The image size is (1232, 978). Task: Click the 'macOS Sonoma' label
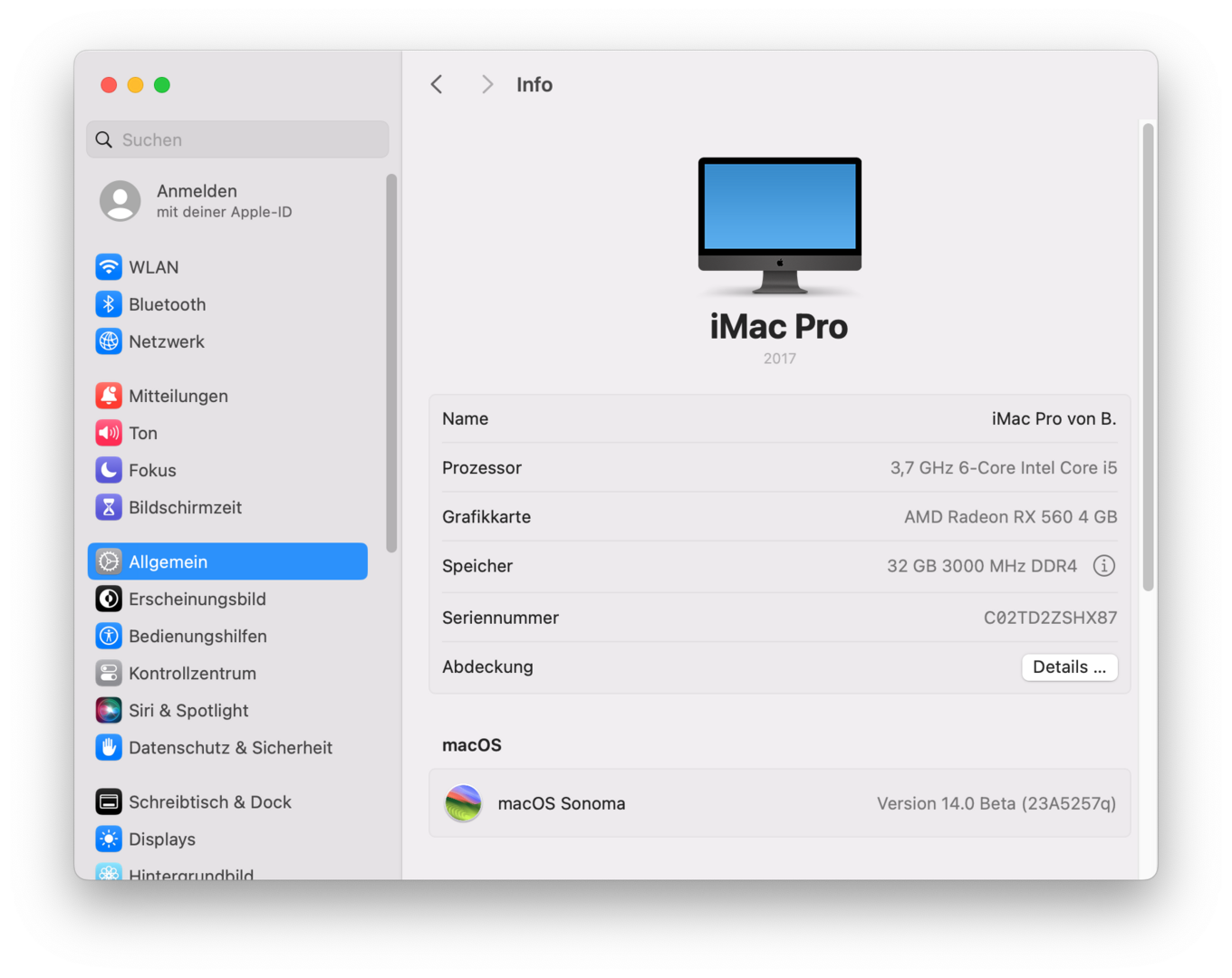562,804
